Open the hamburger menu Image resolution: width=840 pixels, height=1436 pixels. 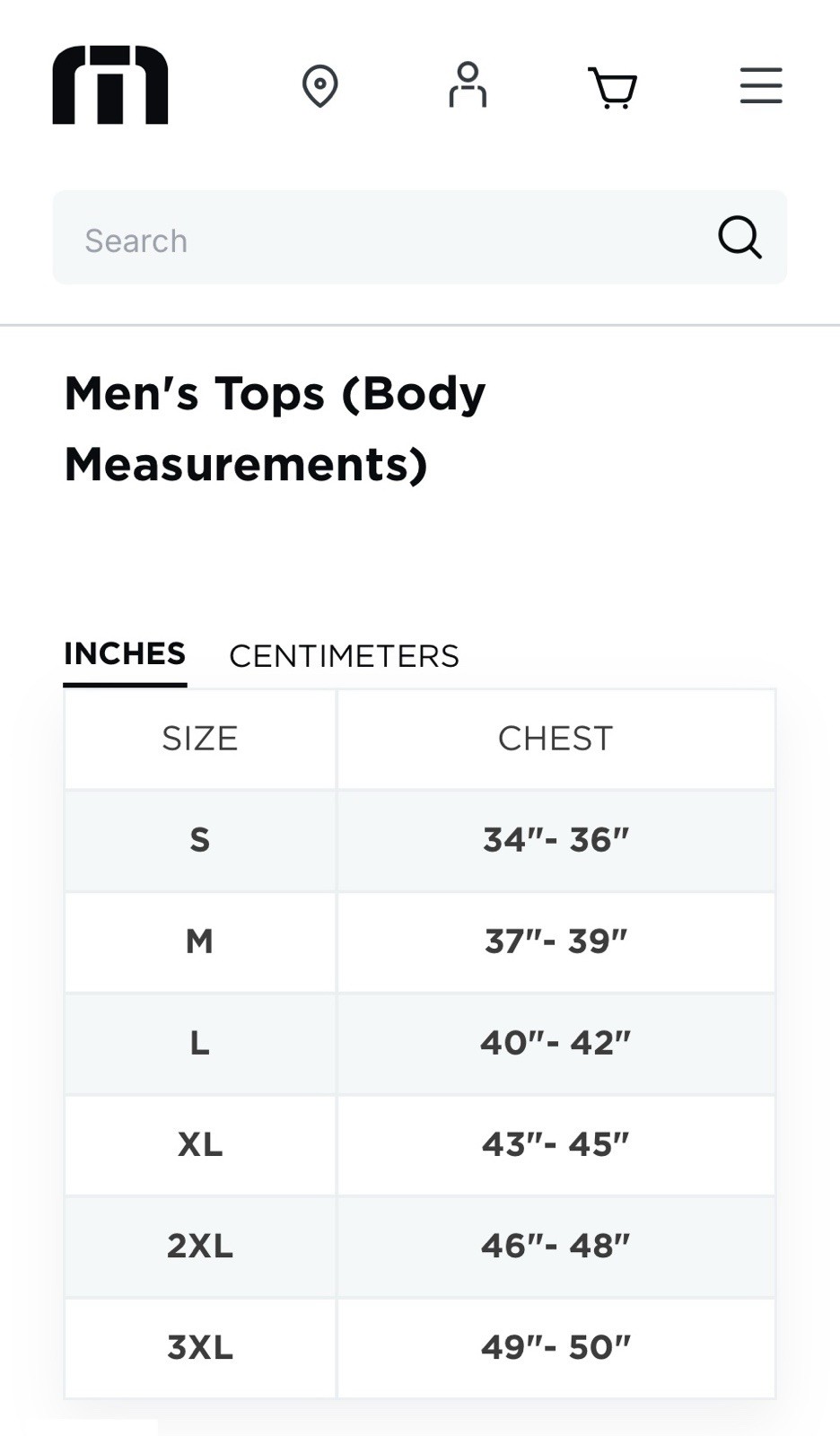click(761, 86)
